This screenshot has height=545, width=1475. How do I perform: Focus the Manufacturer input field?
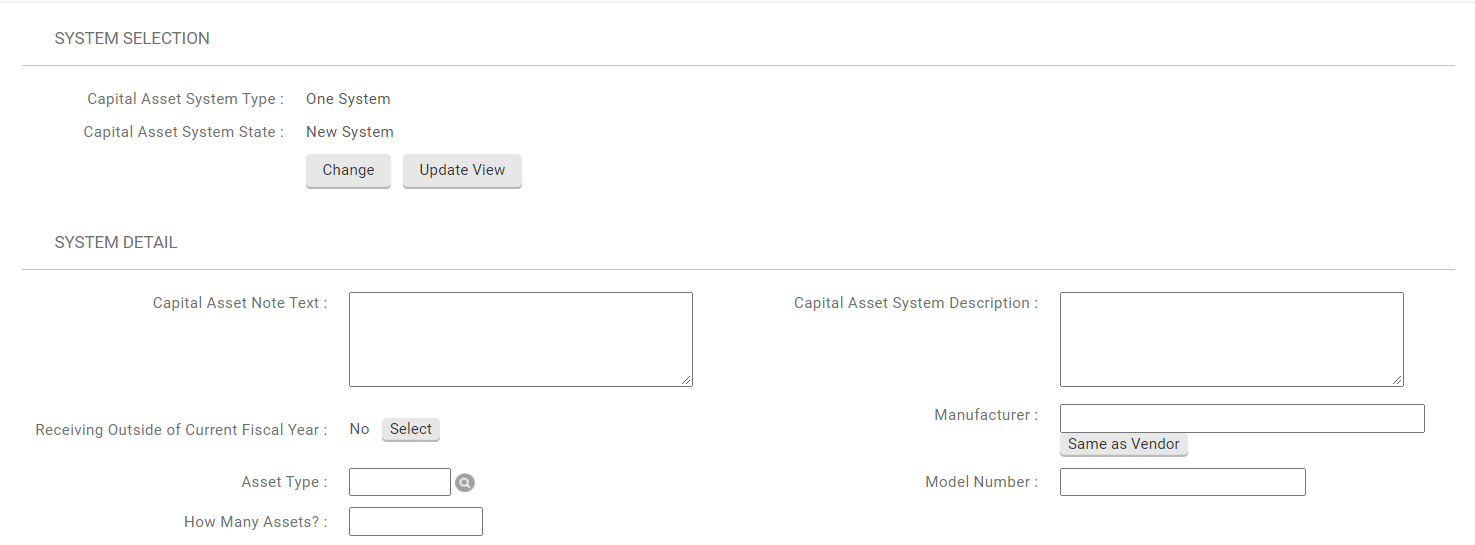pos(1241,418)
